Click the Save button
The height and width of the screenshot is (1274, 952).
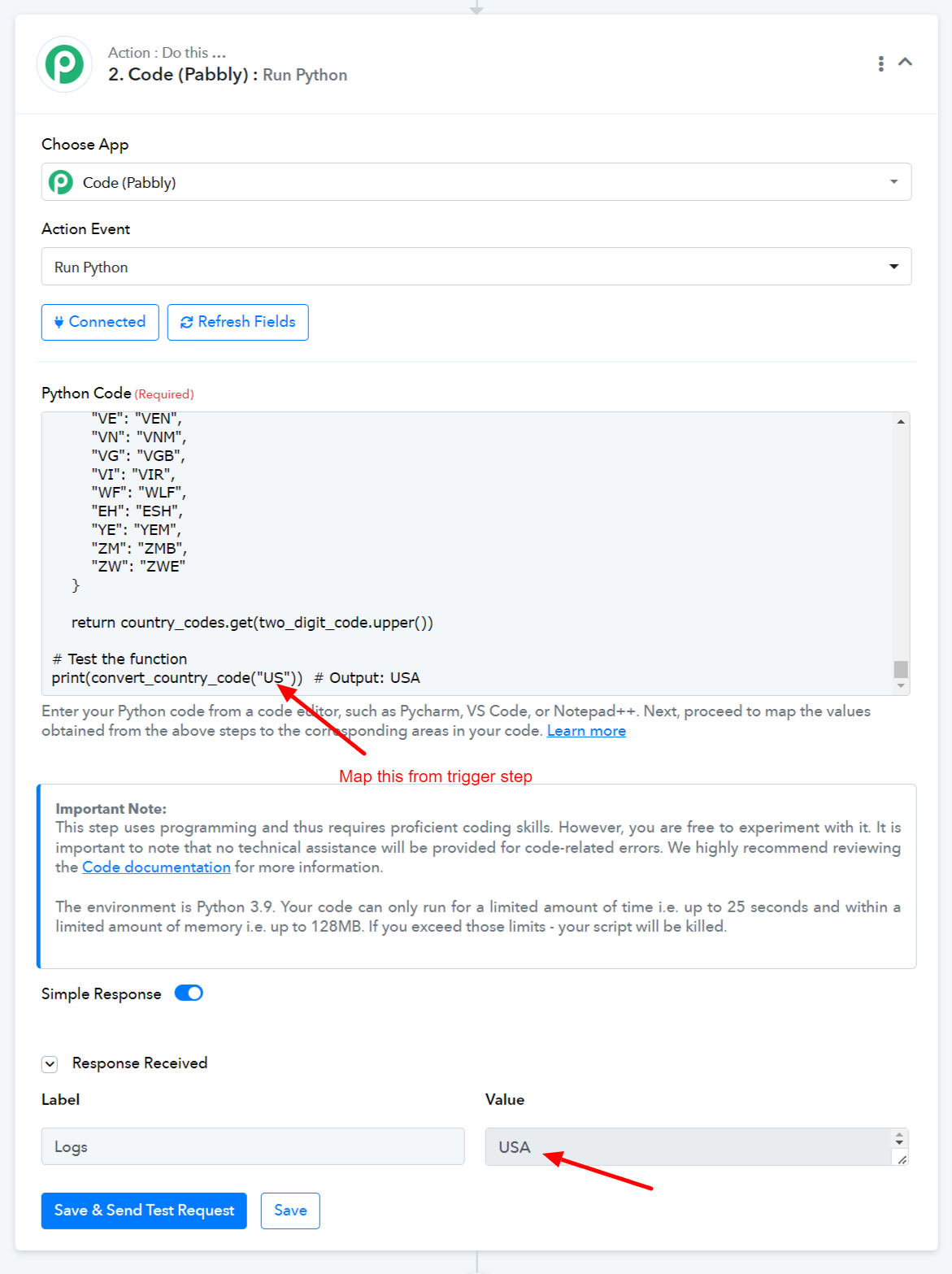[290, 1211]
